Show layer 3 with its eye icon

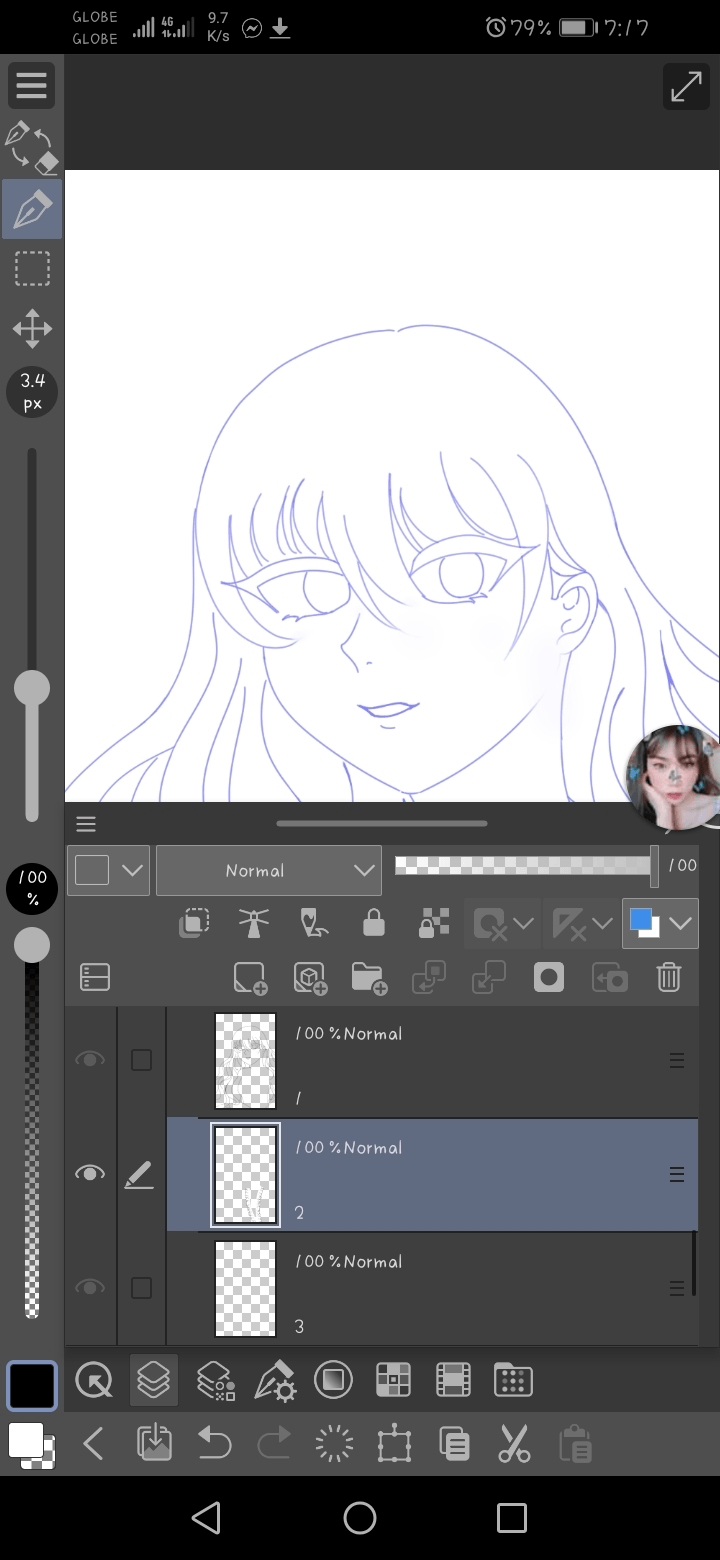pos(90,1288)
